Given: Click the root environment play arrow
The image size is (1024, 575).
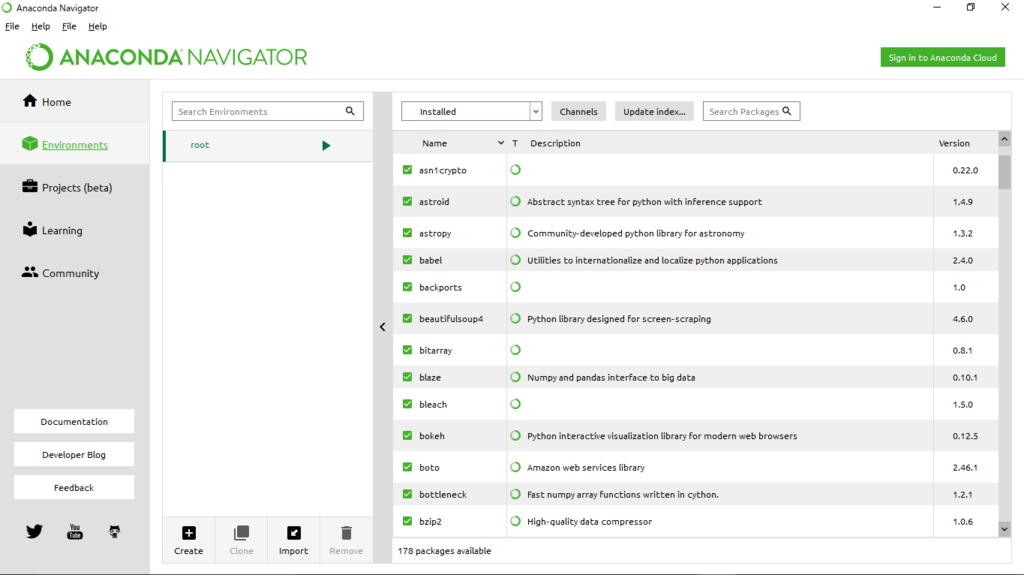Looking at the screenshot, I should 326,145.
